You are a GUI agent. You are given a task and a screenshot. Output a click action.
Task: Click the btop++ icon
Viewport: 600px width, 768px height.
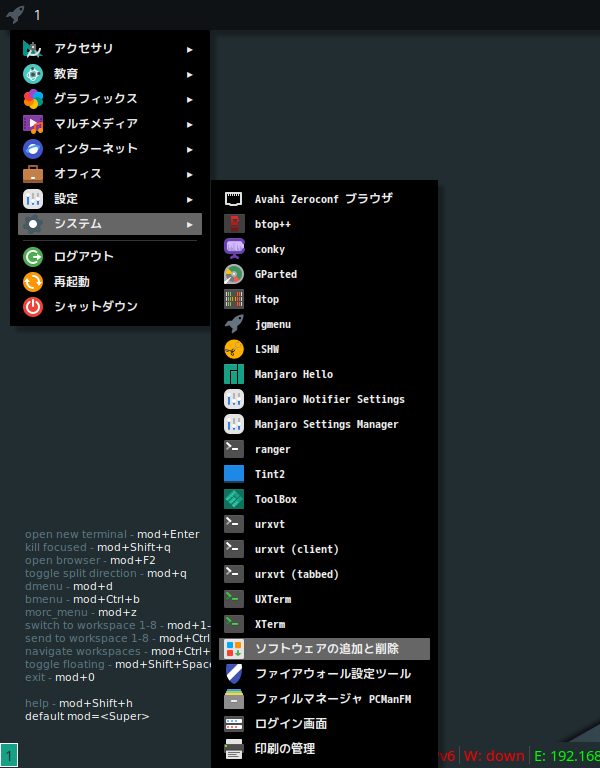pyautogui.click(x=234, y=224)
